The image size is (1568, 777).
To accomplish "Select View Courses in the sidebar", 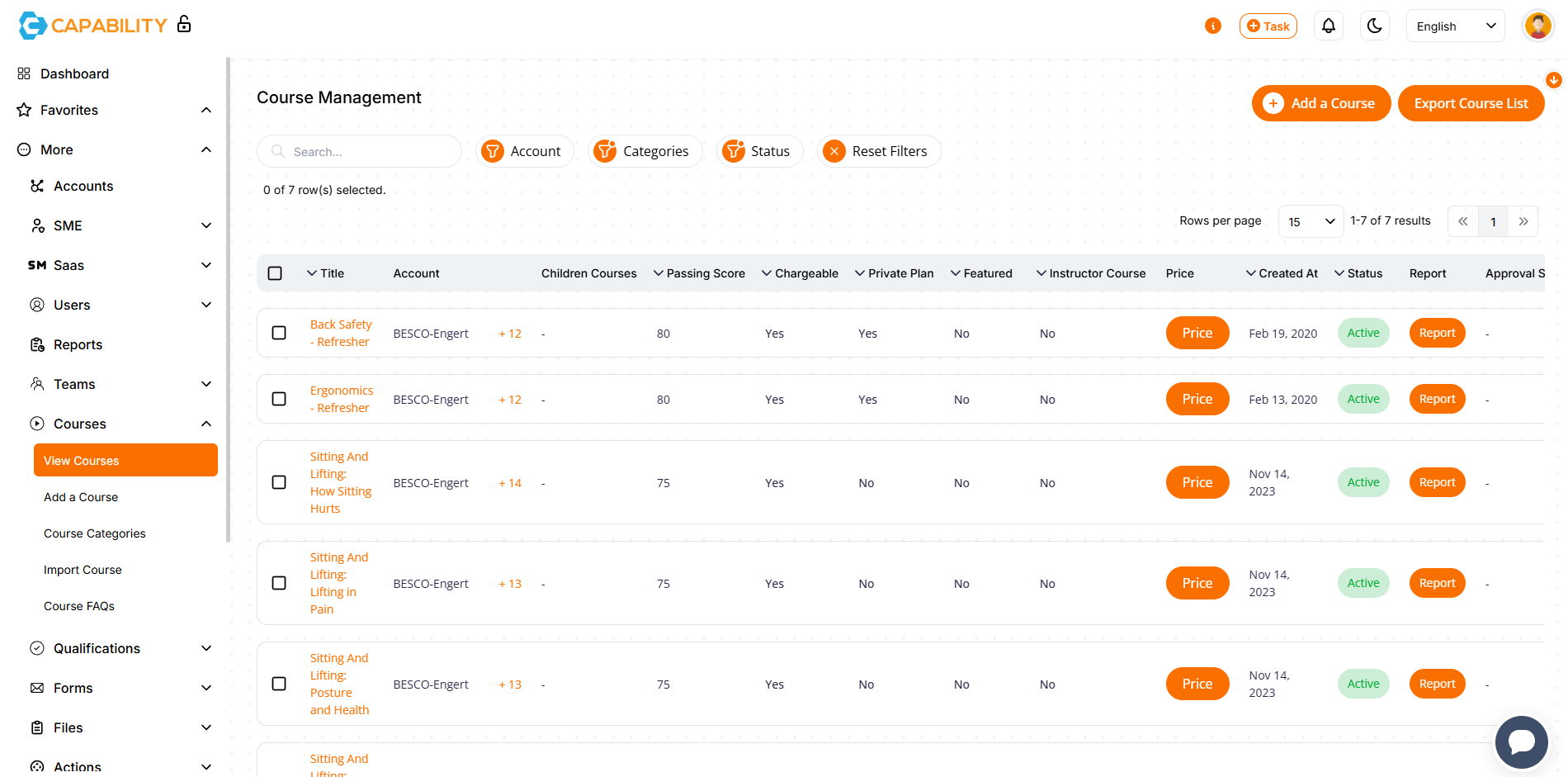I will click(125, 460).
